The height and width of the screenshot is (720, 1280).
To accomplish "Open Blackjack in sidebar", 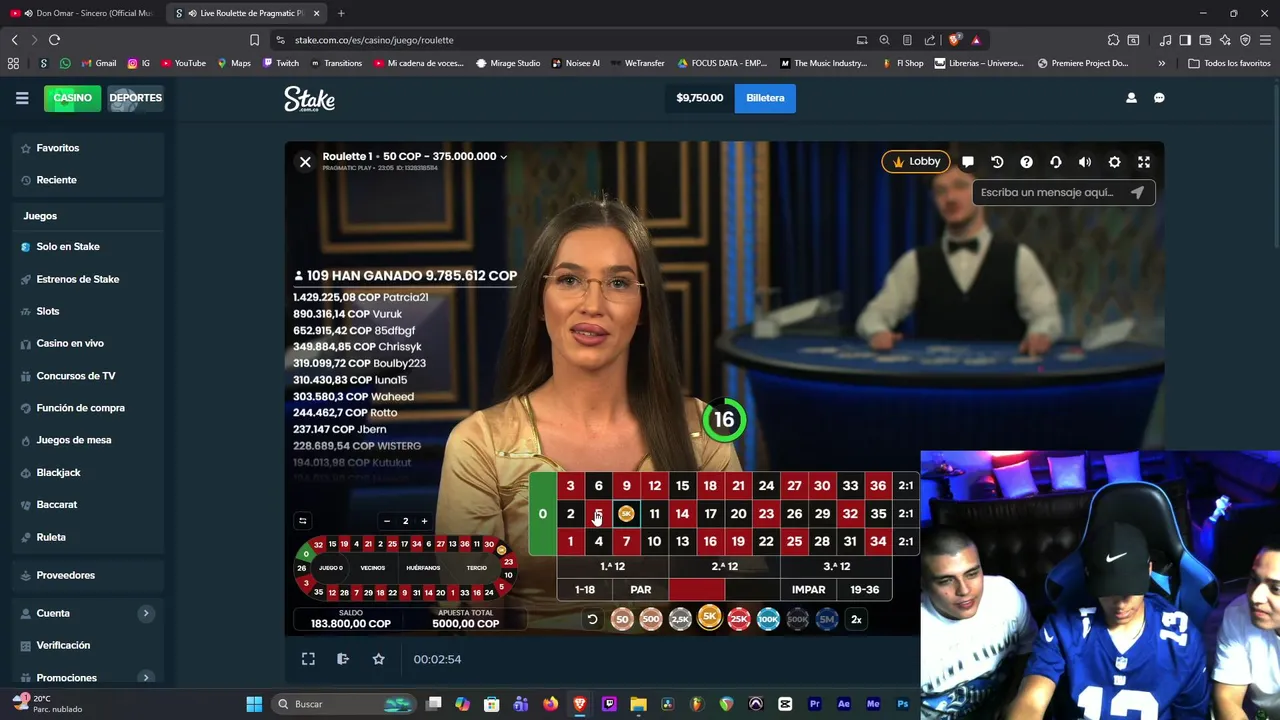I will click(x=58, y=472).
